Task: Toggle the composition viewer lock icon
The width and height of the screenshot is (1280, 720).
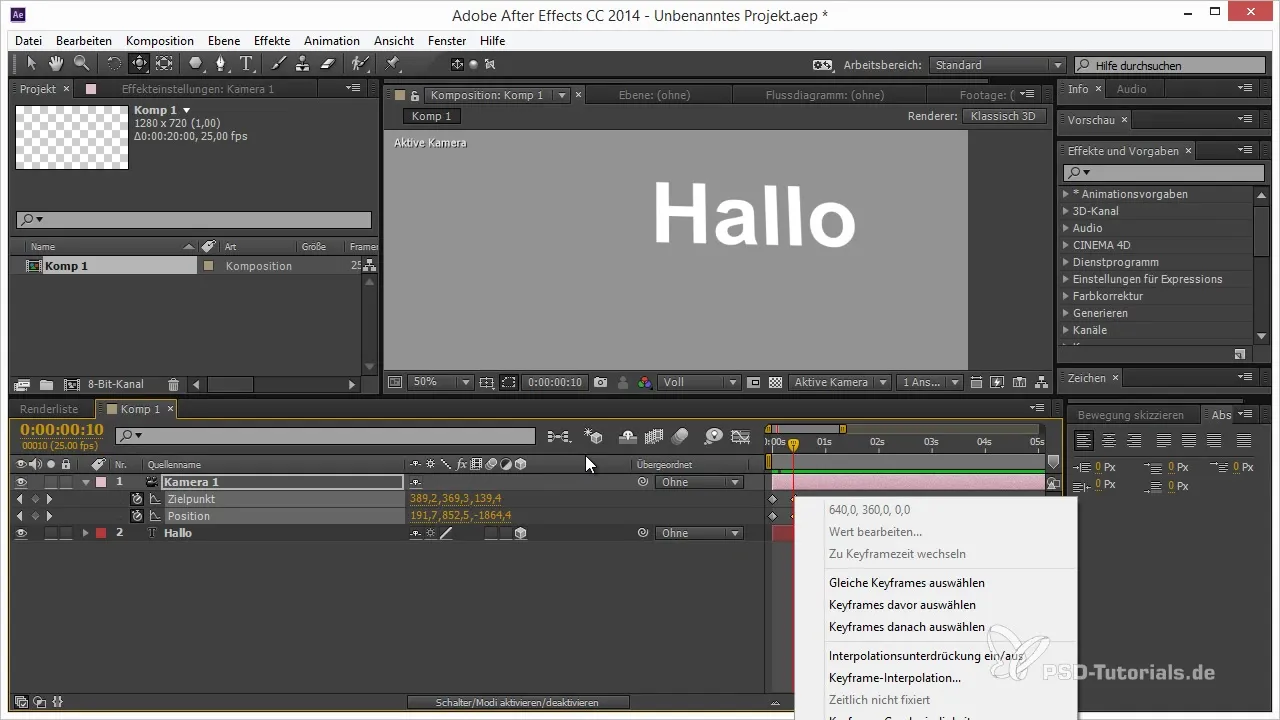Action: pyautogui.click(x=413, y=95)
